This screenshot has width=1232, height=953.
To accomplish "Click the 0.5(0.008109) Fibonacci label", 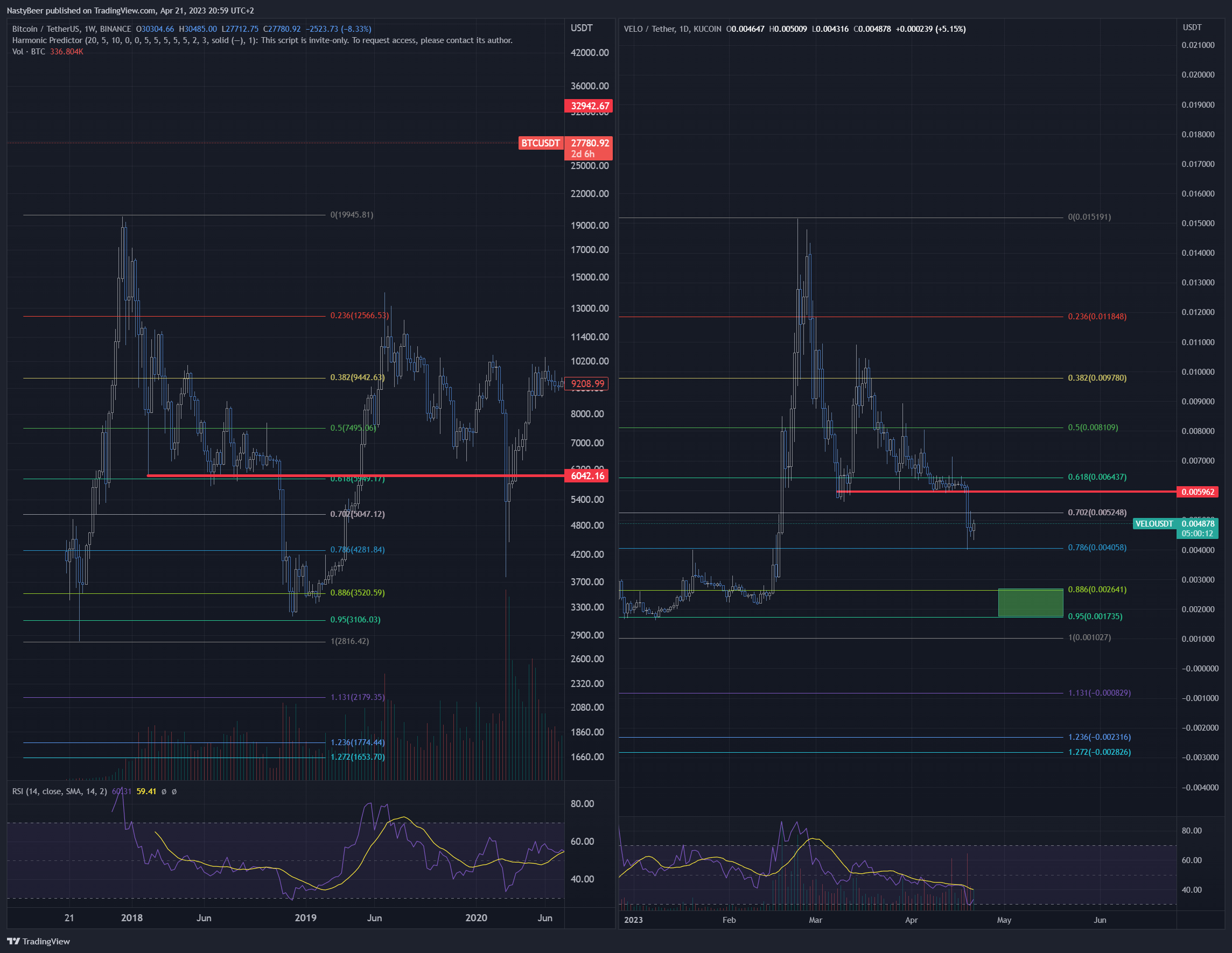I will [x=1093, y=428].
